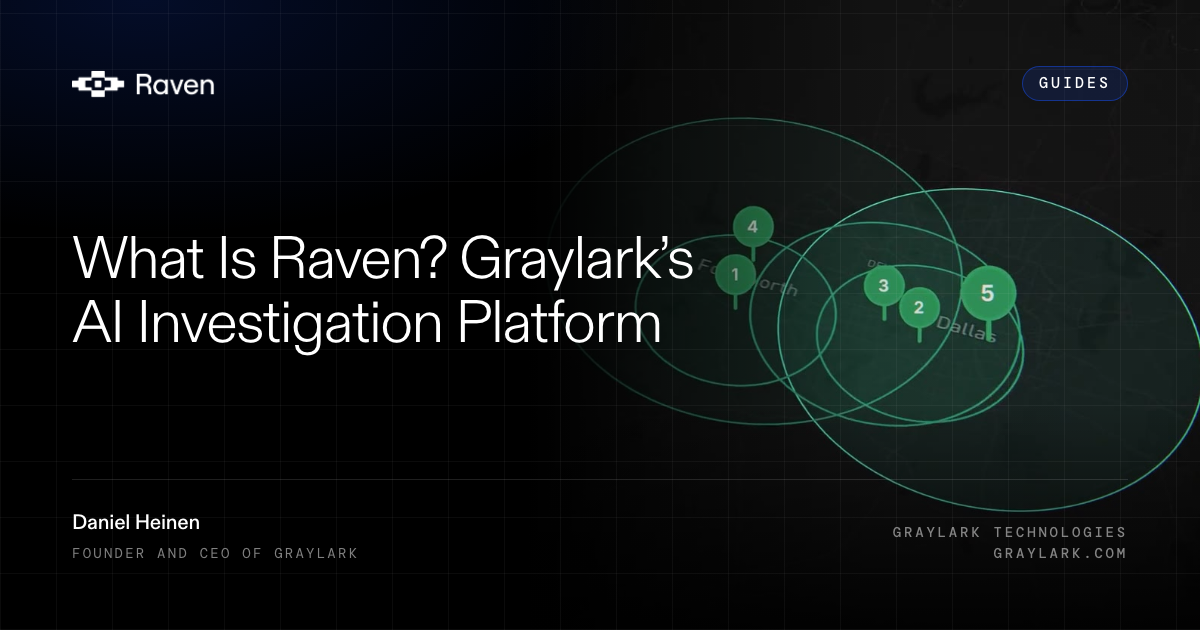
Task: Click the Raven logo icon
Action: [98, 85]
